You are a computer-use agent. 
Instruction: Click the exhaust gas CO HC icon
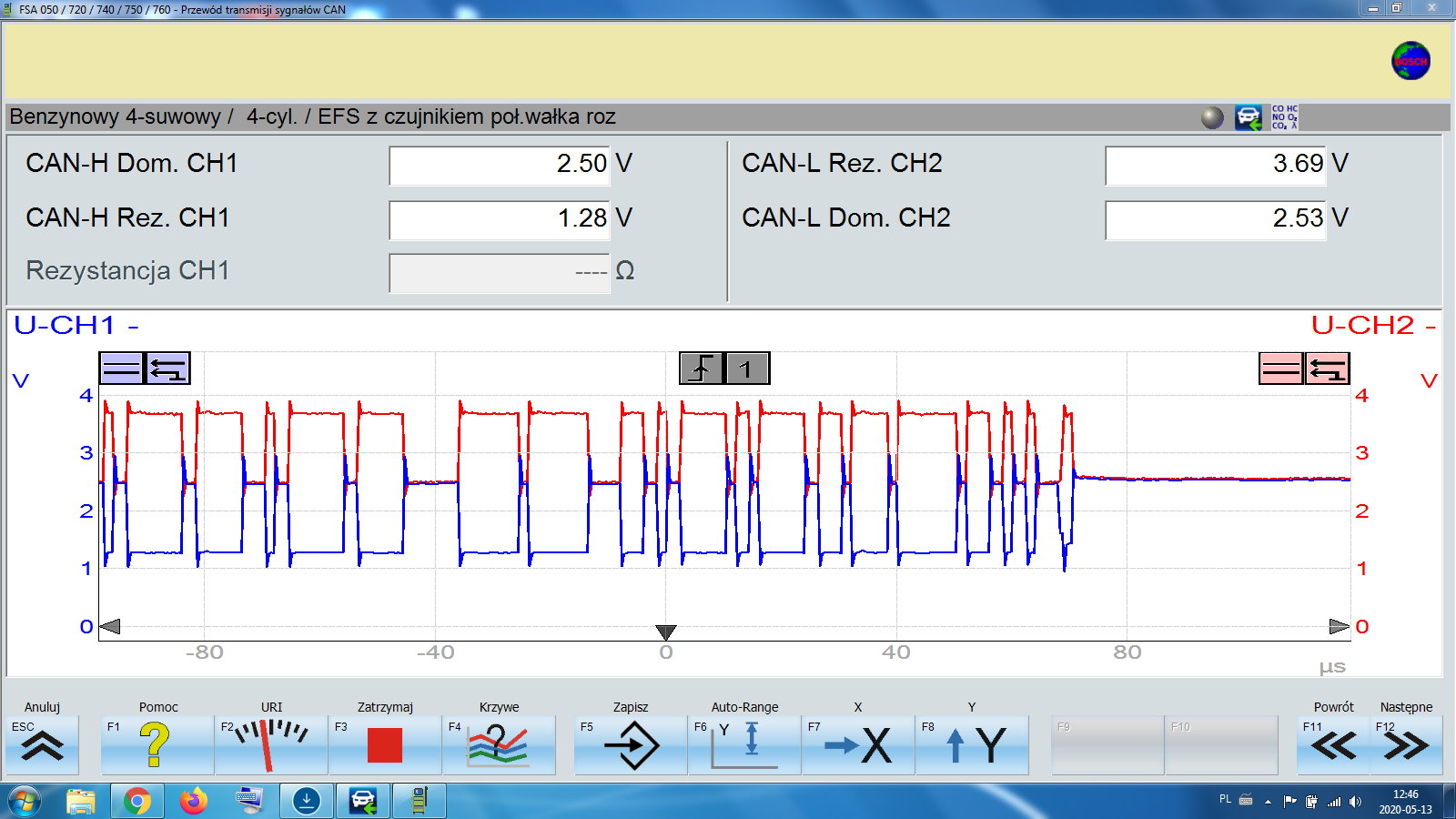coord(1285,117)
